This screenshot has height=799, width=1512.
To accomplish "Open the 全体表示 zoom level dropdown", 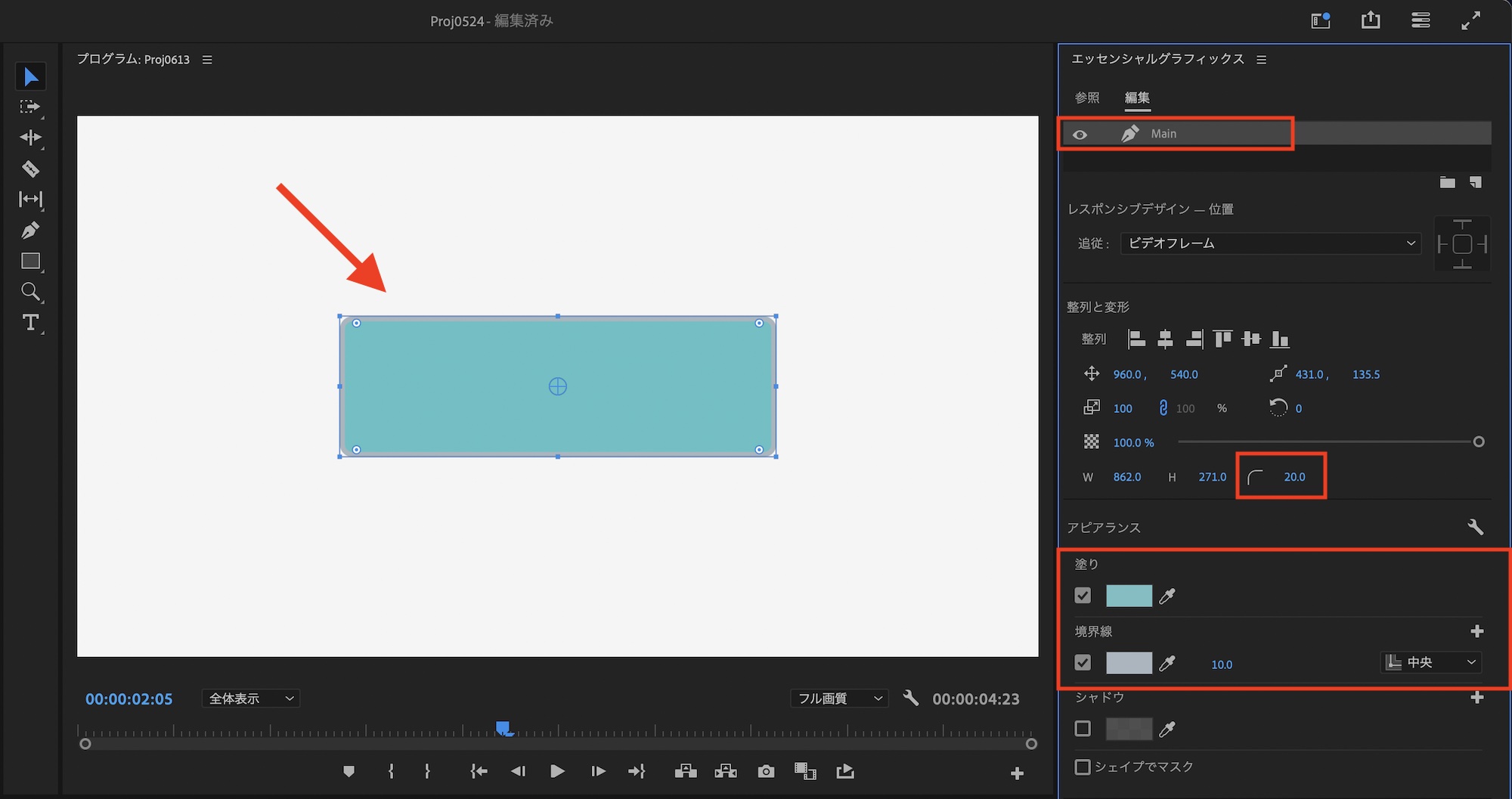I will click(250, 698).
